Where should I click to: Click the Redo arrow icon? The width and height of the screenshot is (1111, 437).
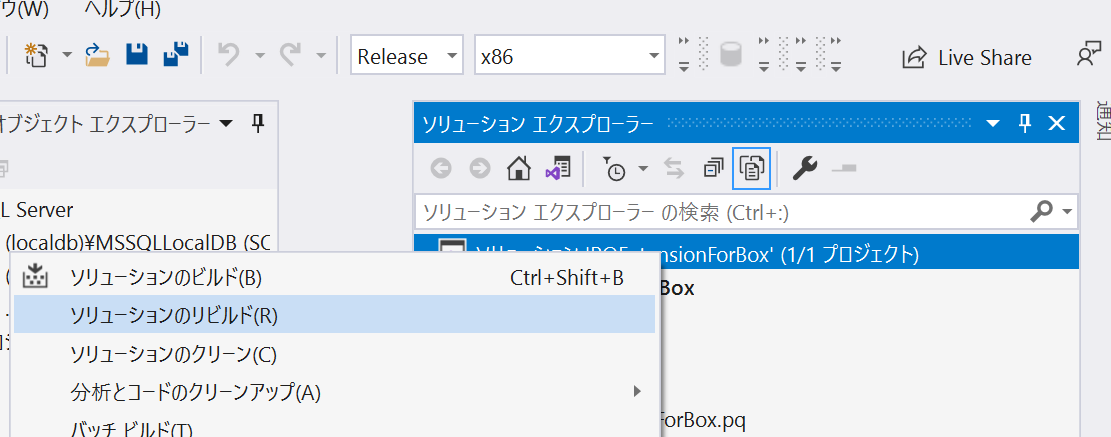291,55
